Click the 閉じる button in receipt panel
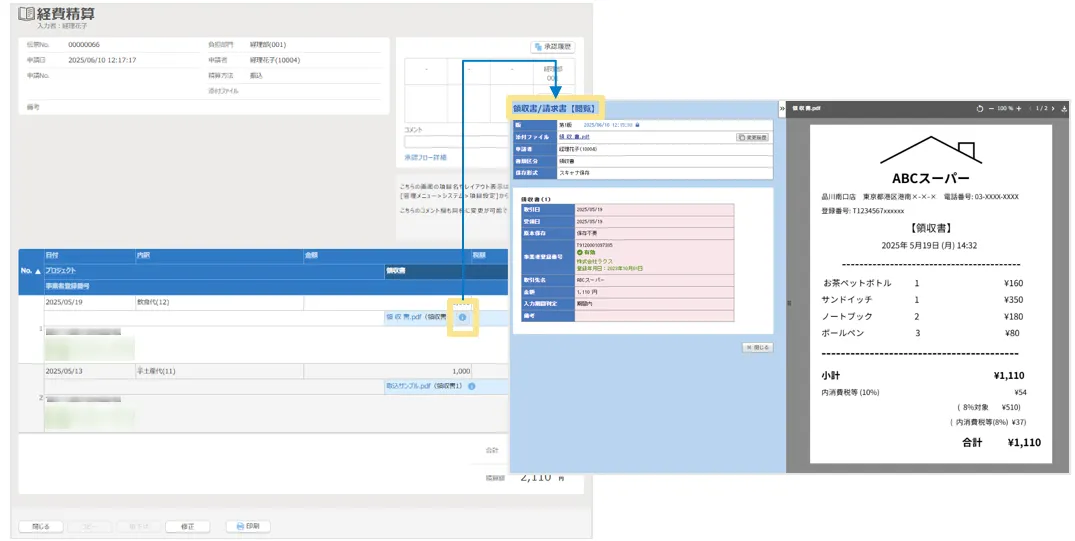Viewport: 1075px width, 541px height. click(x=756, y=347)
